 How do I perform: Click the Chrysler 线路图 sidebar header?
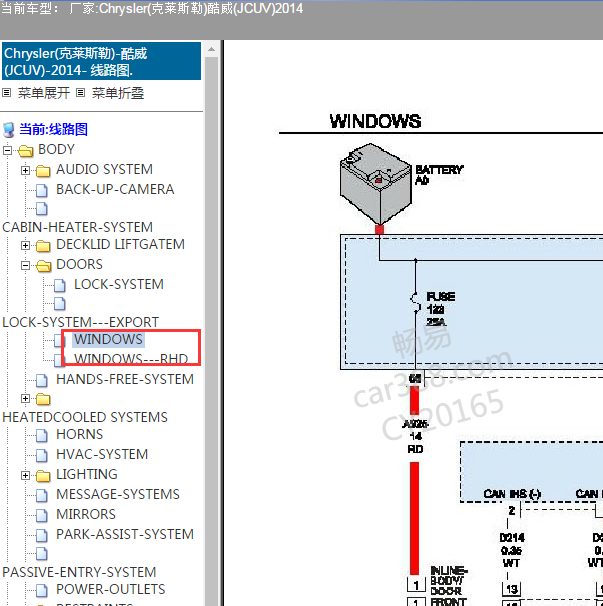(x=101, y=61)
